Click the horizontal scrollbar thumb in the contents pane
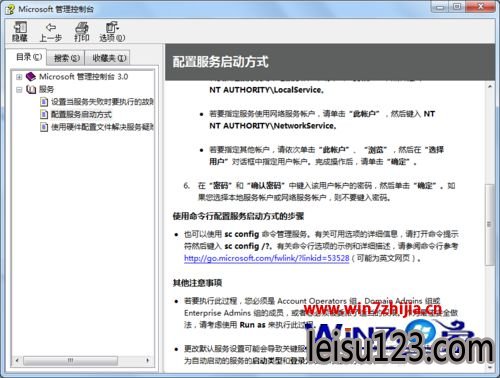This screenshot has width=500, height=378. tap(70, 360)
